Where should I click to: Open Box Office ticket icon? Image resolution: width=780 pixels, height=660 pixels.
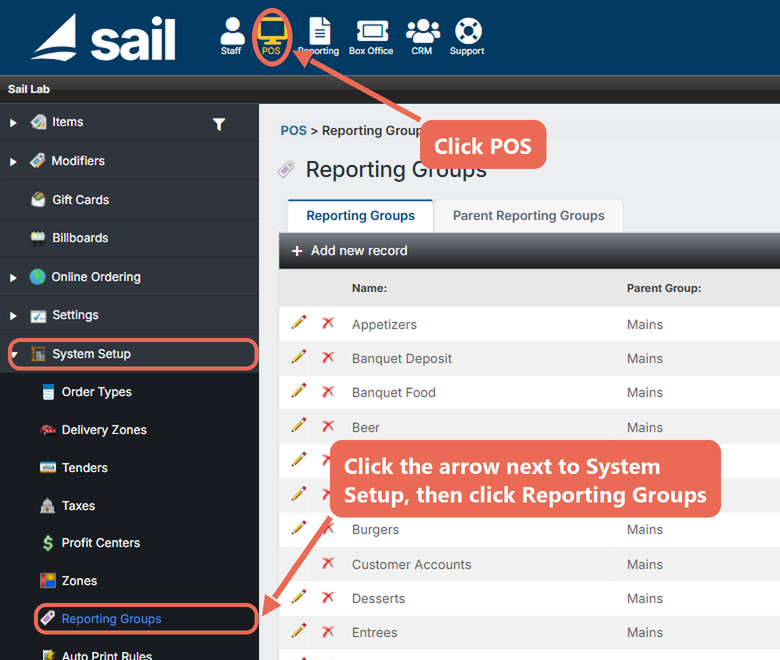(x=371, y=36)
